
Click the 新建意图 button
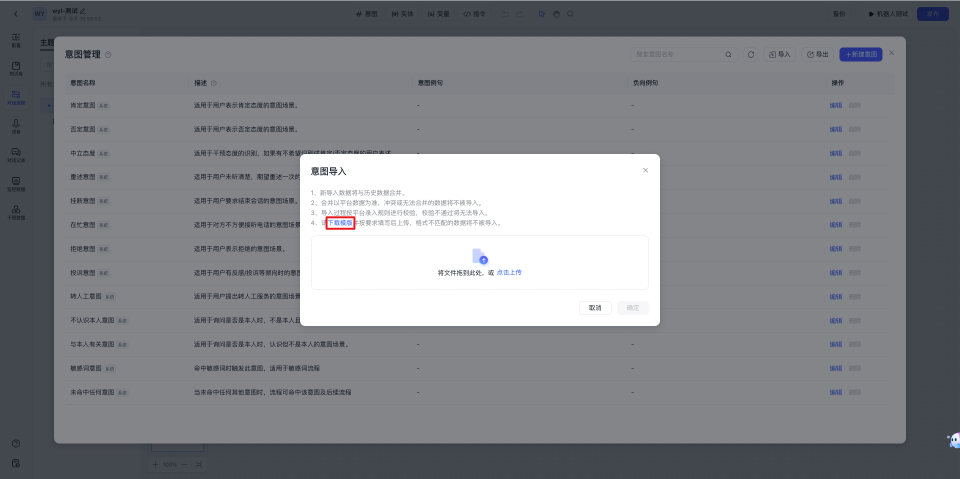[x=861, y=54]
